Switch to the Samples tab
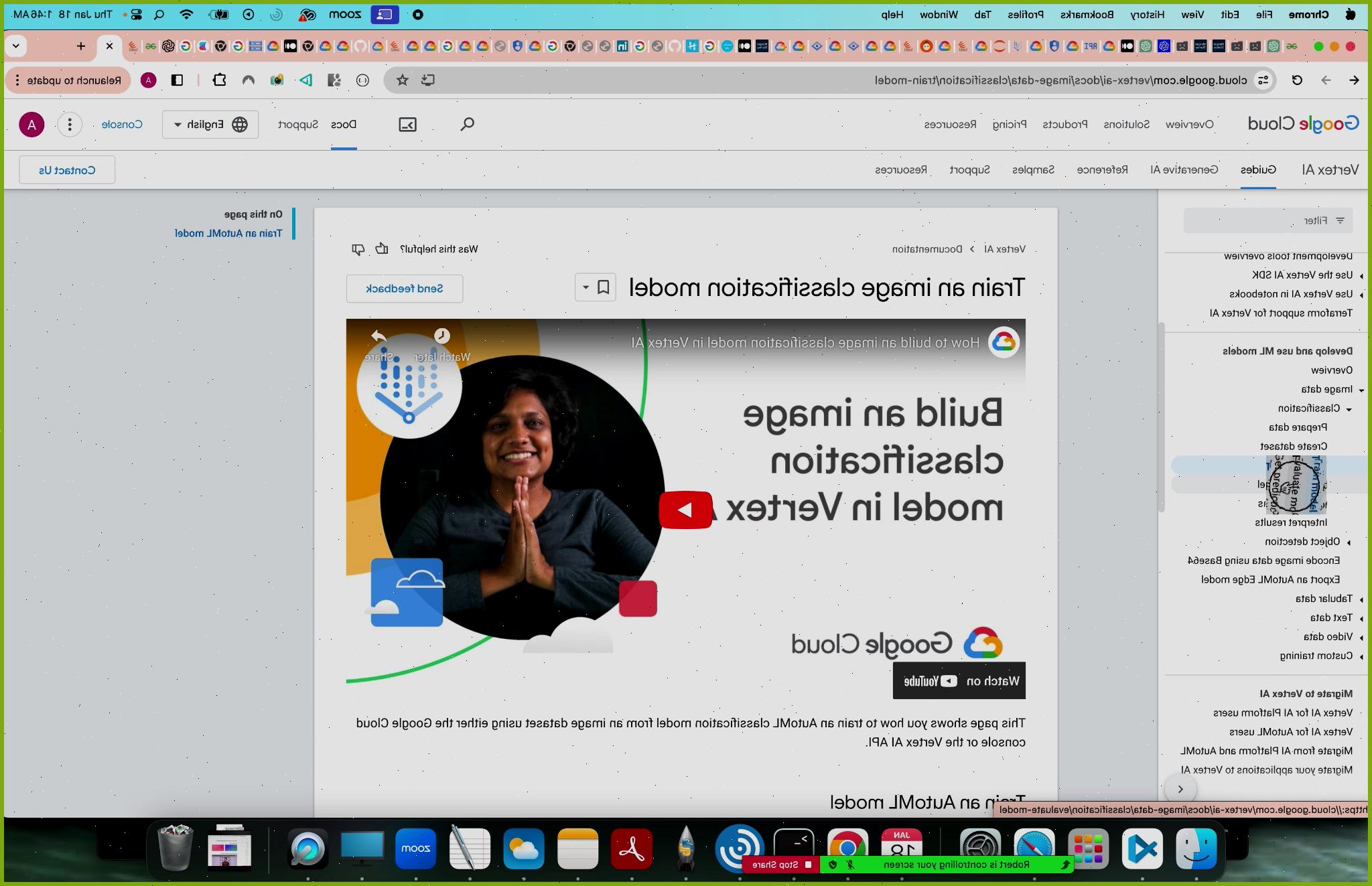Screen dimensions: 1372x886 (x=1033, y=169)
